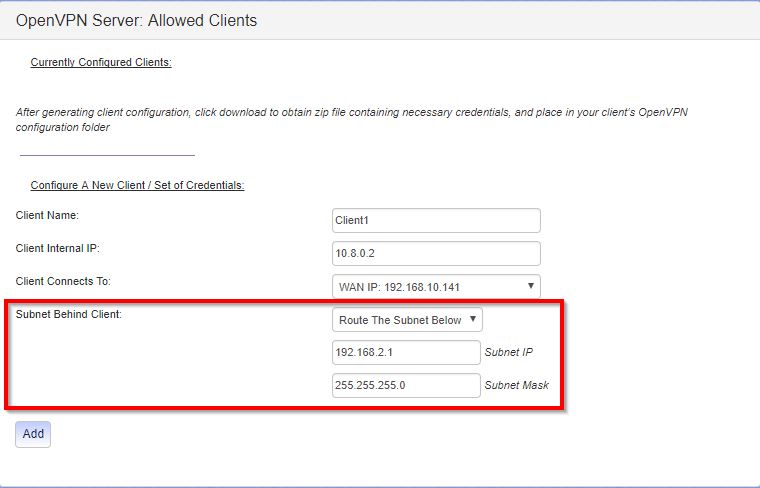Click the 'Subnet Mask' italic label
This screenshot has width=760, height=488.
[517, 385]
